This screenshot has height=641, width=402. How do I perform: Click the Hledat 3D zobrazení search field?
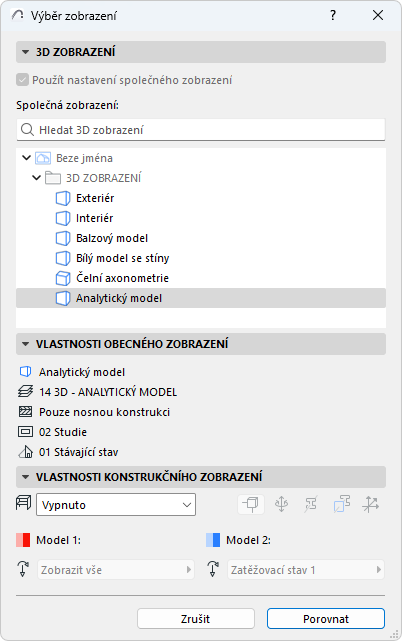(x=200, y=130)
